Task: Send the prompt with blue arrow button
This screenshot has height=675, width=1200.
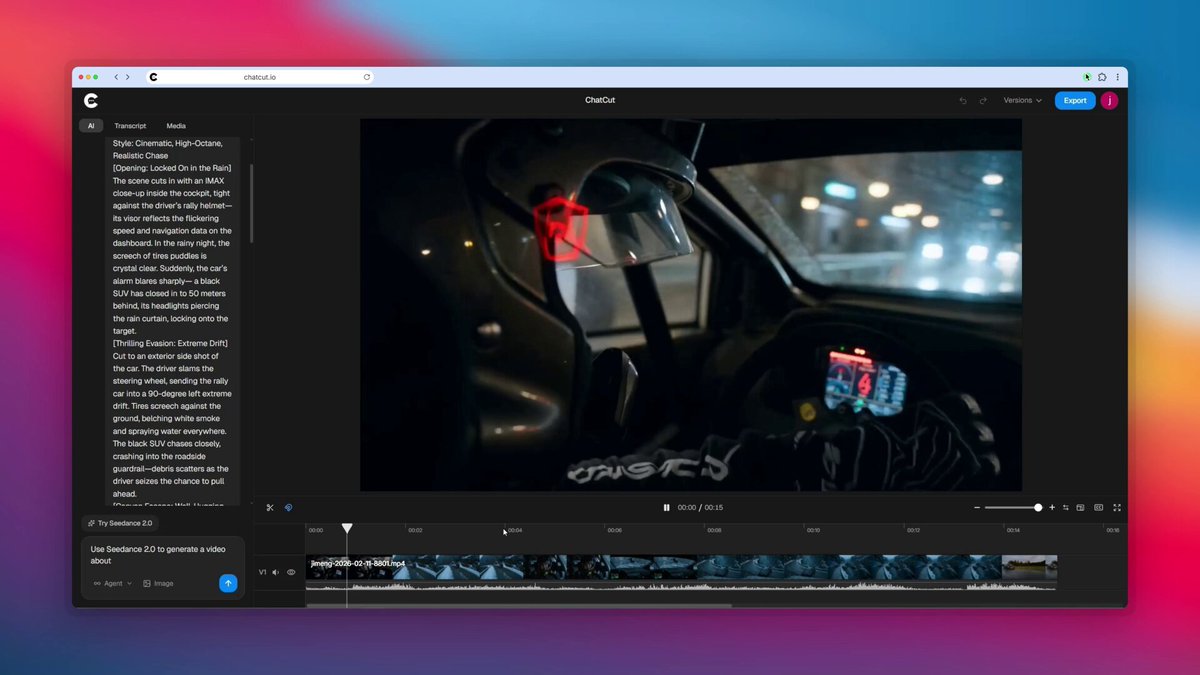Action: [228, 583]
